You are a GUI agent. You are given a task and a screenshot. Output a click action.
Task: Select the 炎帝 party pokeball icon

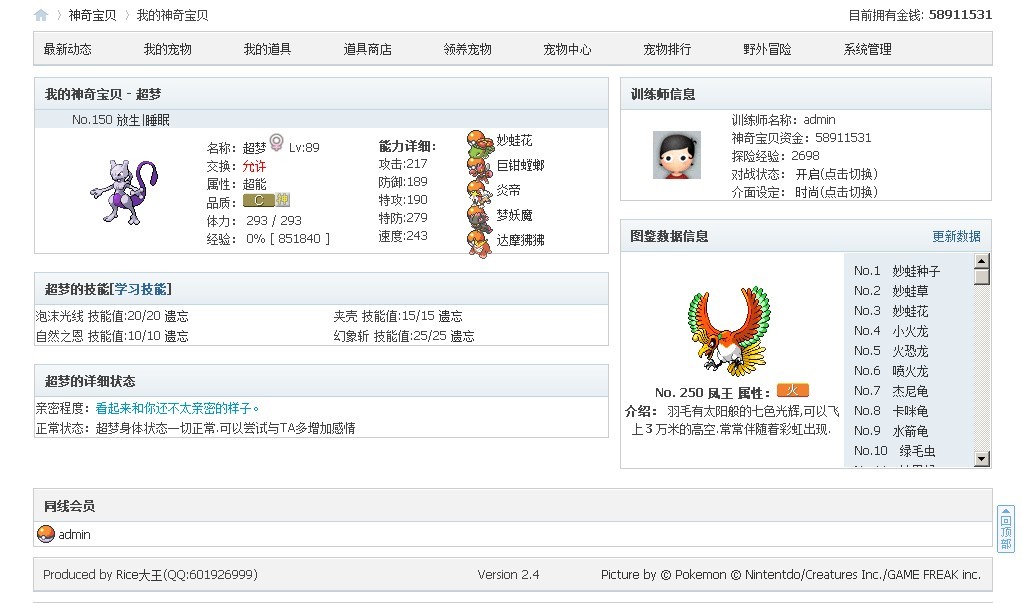click(x=480, y=192)
